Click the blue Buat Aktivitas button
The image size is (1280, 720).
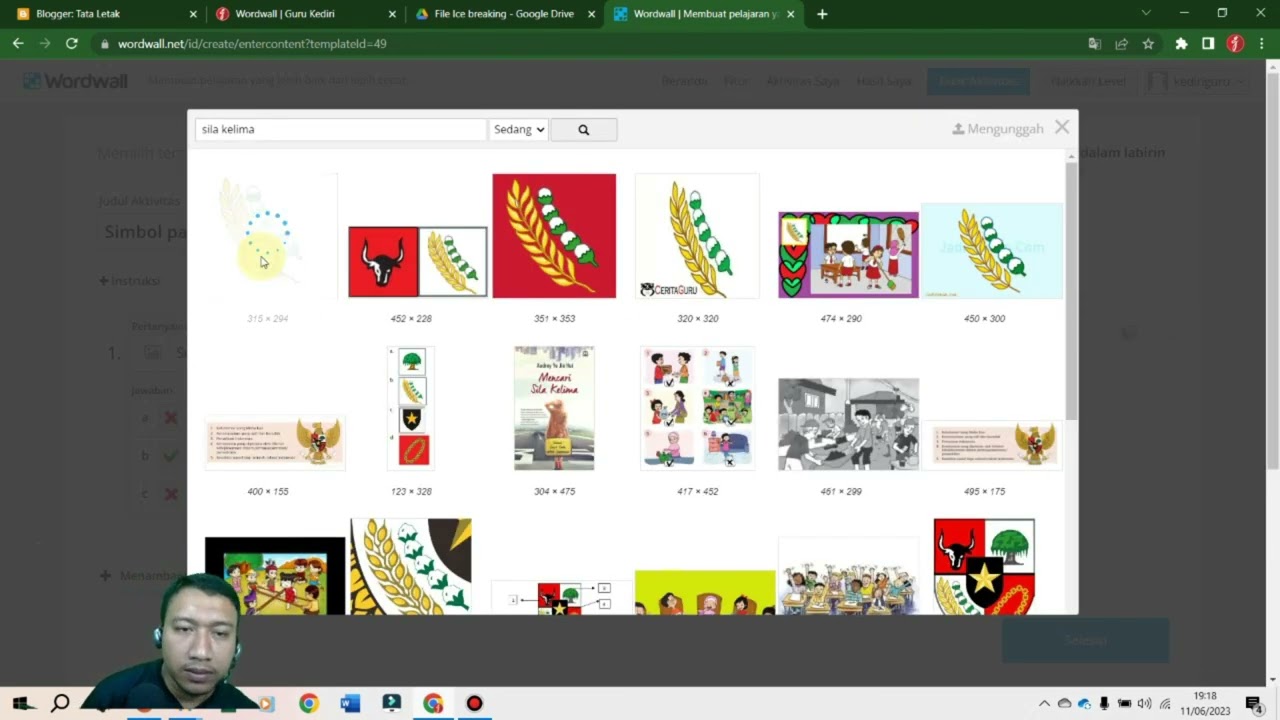tap(978, 81)
